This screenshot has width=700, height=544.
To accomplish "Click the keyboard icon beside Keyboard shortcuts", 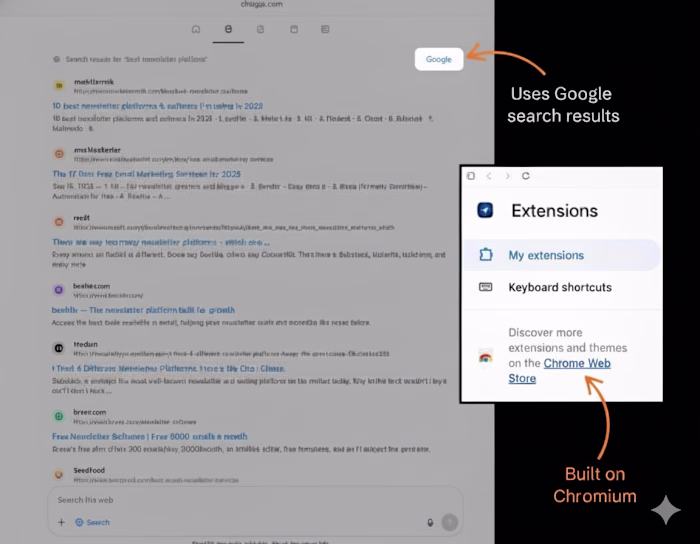I will (486, 287).
